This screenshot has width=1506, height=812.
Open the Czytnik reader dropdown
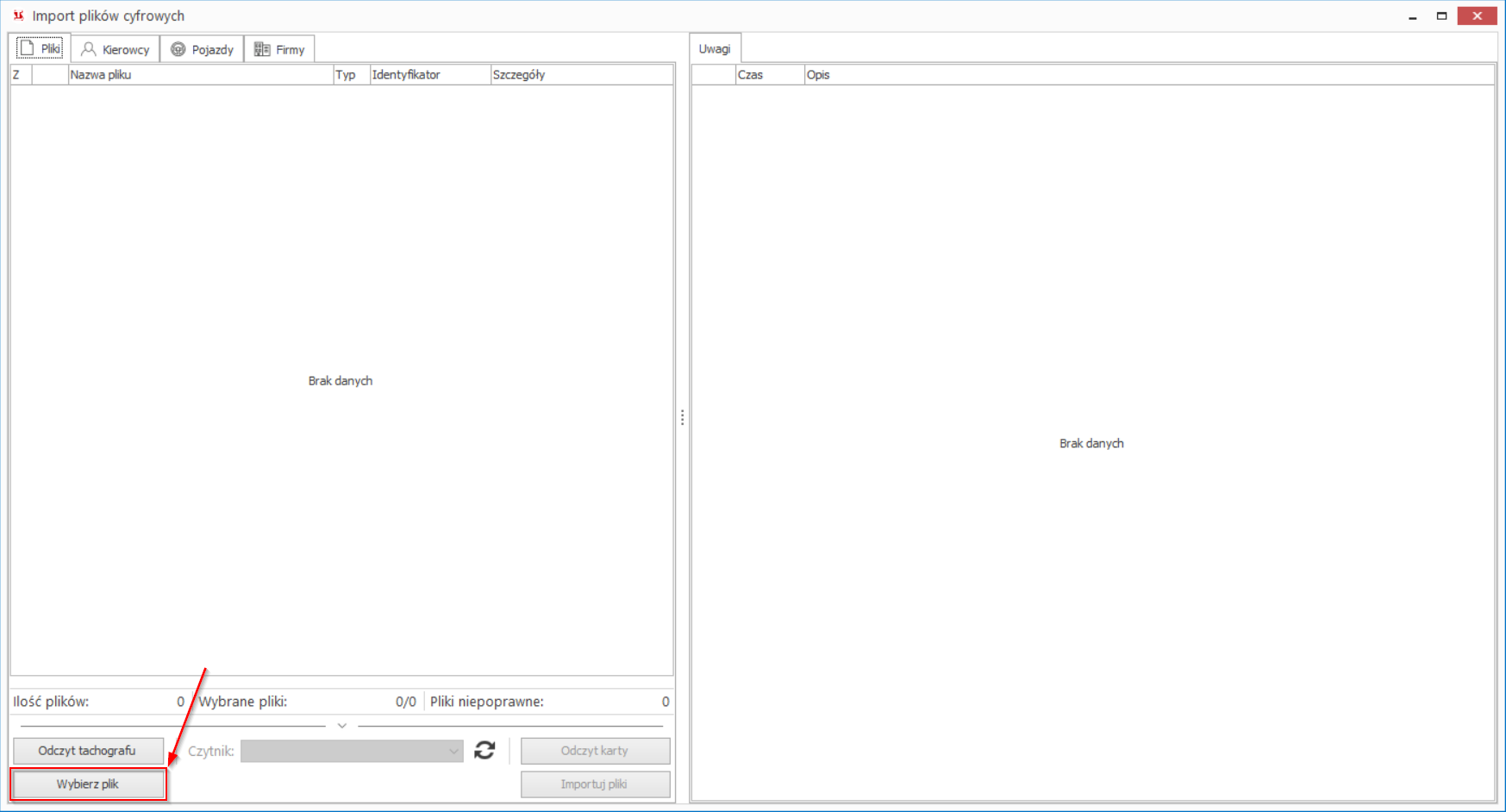[x=352, y=751]
